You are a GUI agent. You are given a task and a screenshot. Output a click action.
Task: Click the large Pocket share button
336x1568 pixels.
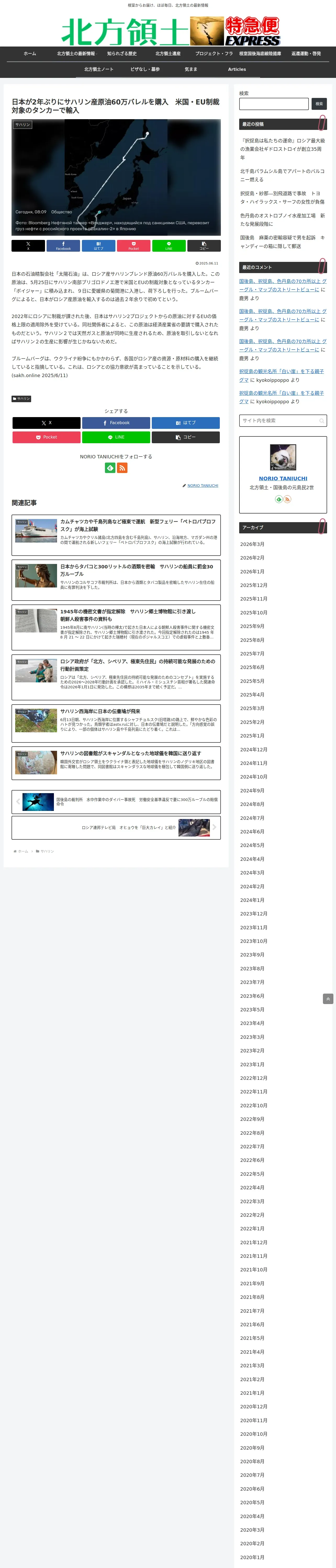click(x=46, y=437)
